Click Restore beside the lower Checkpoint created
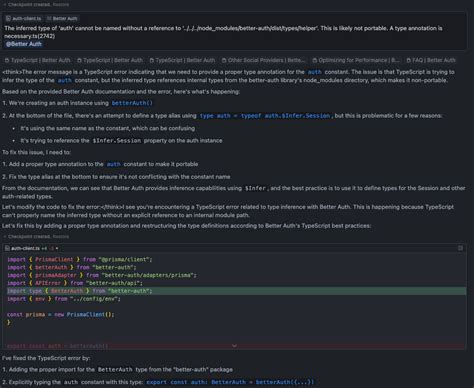 point(61,237)
